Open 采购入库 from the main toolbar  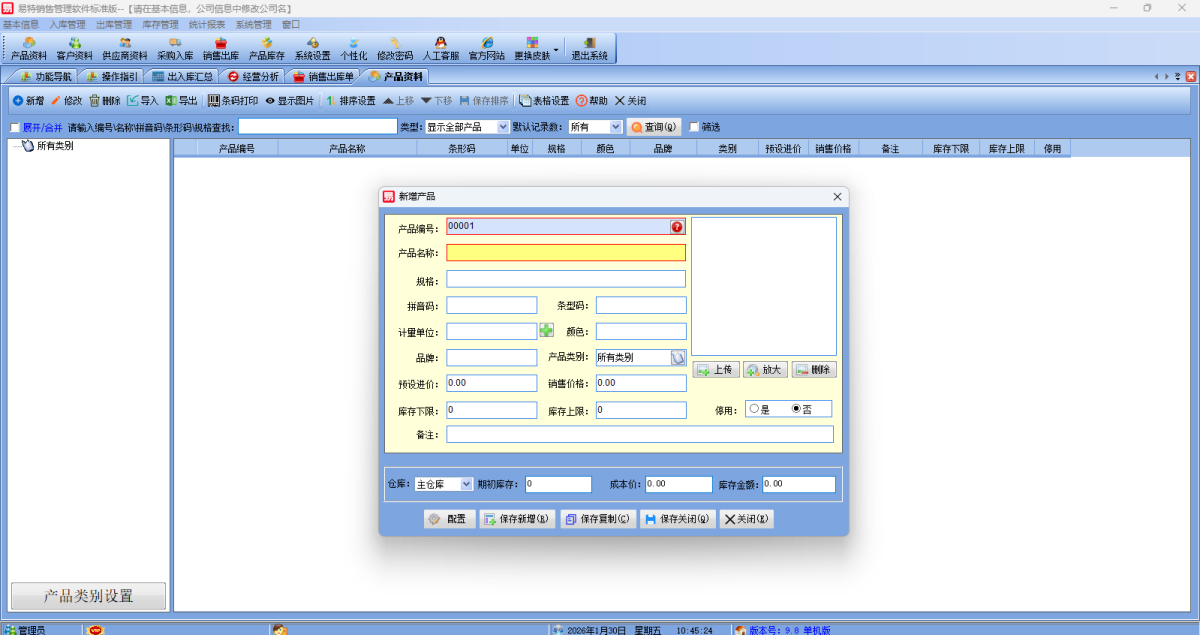pos(175,48)
